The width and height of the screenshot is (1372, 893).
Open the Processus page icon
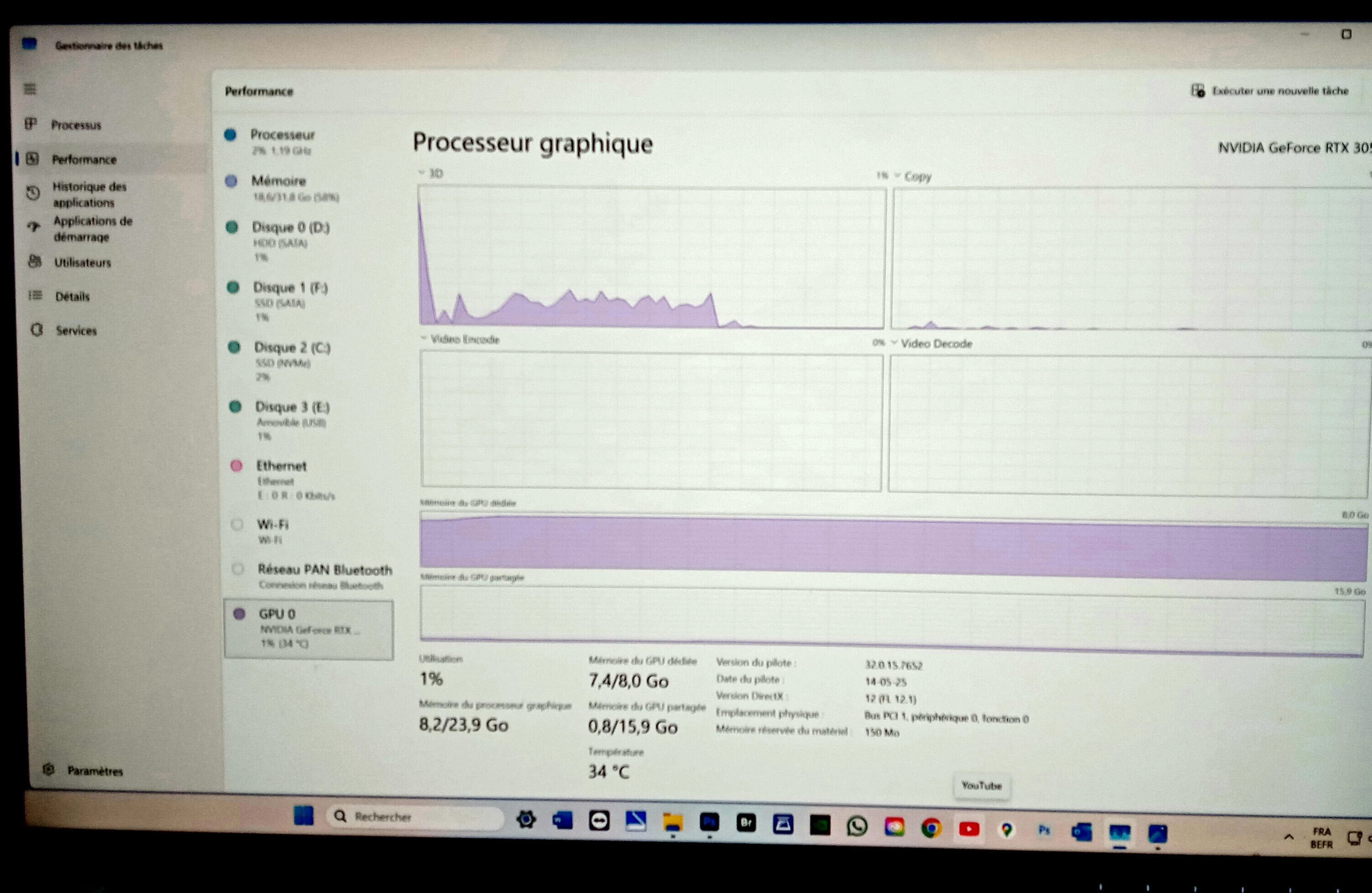coord(31,124)
